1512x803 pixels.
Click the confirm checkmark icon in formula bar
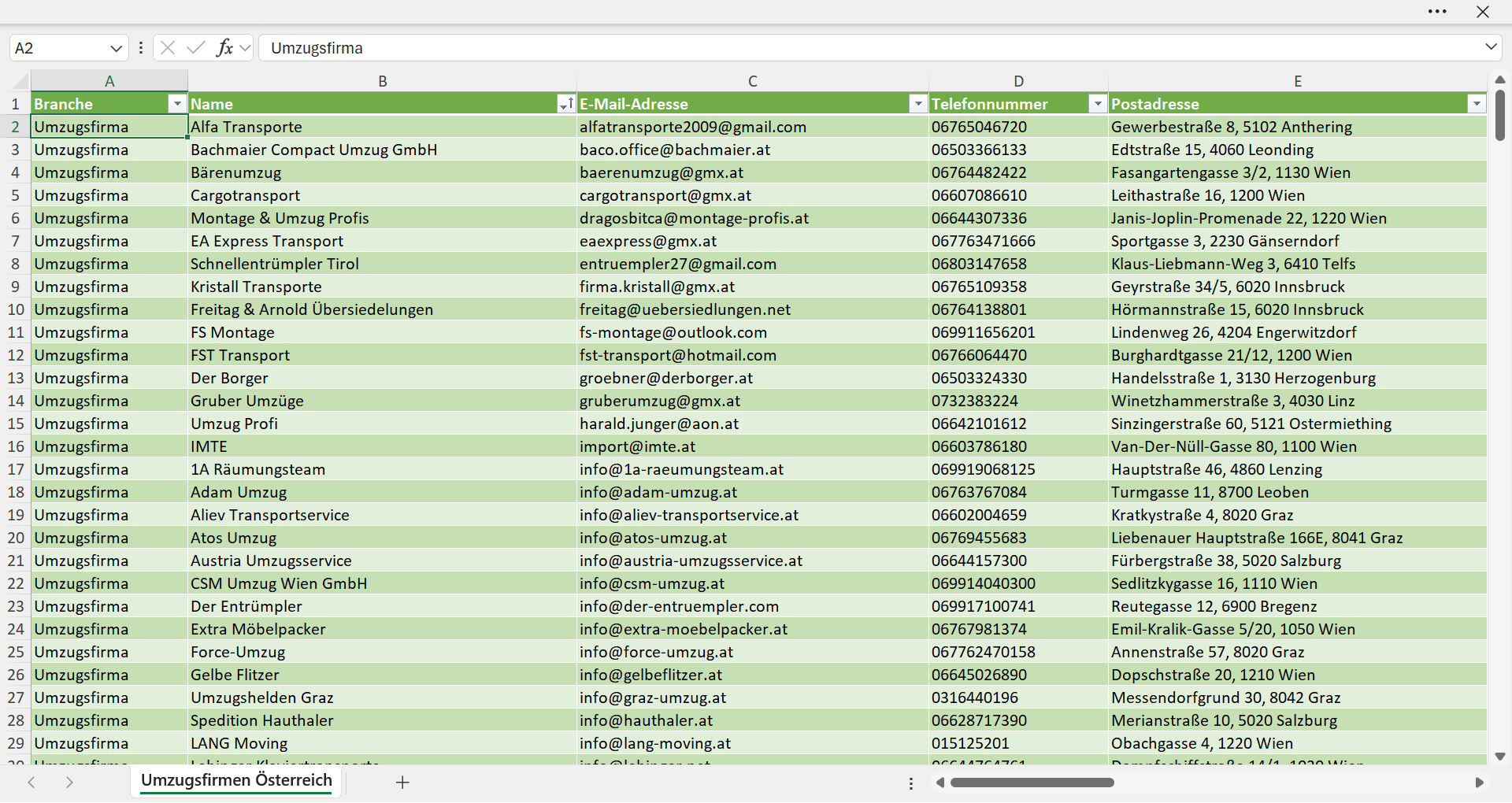(196, 48)
